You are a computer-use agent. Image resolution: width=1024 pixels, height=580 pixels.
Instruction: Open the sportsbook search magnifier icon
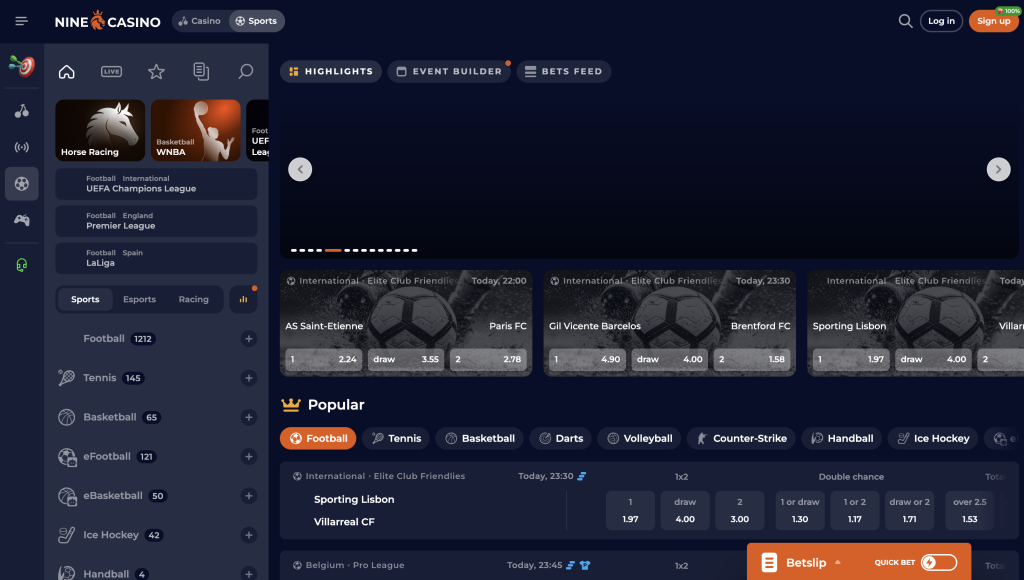pos(246,71)
